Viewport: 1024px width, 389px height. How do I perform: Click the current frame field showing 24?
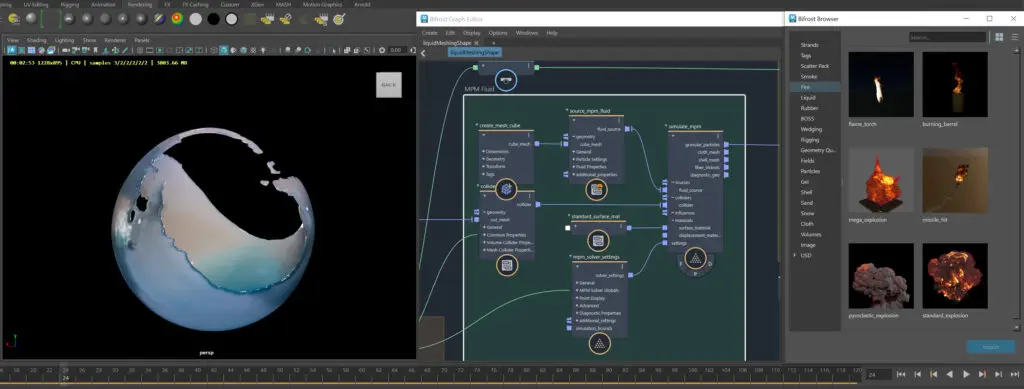(x=878, y=375)
